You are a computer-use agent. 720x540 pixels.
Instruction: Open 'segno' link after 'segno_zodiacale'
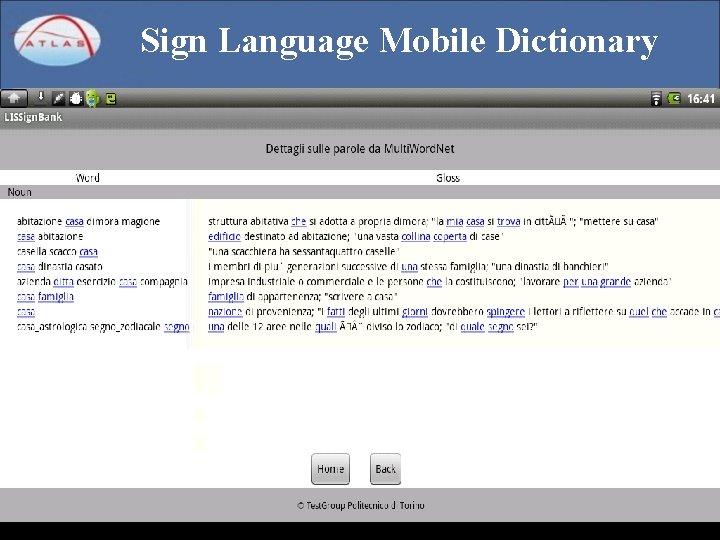pos(177,327)
